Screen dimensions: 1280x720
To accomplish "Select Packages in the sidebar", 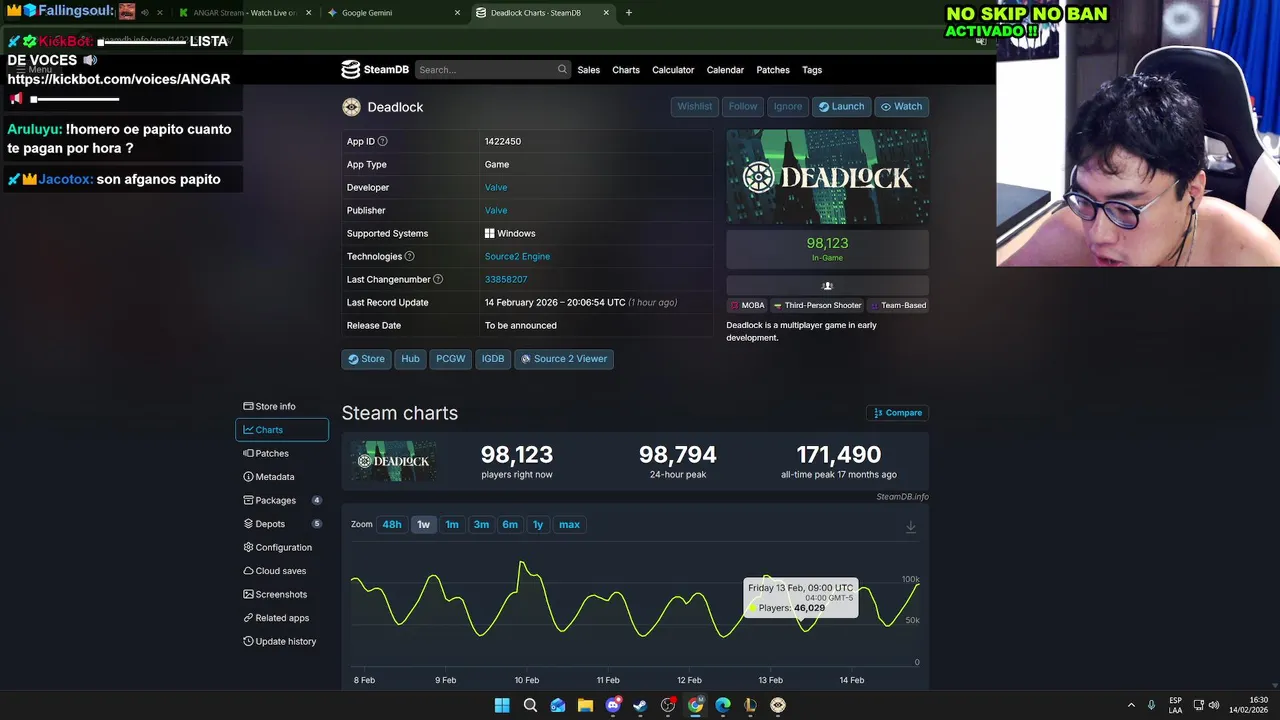I will 282,501.
